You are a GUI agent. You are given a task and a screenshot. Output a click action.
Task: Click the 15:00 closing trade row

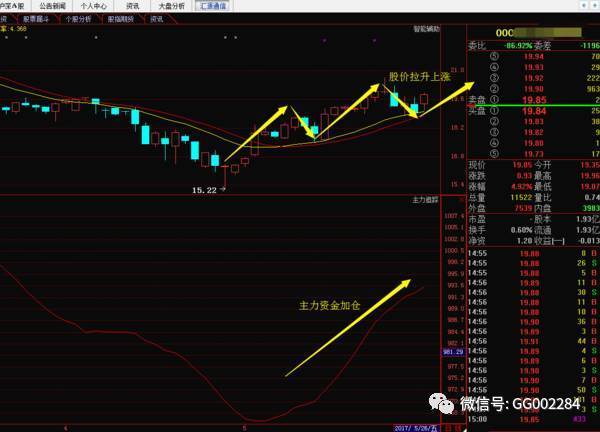pyautogui.click(x=533, y=419)
